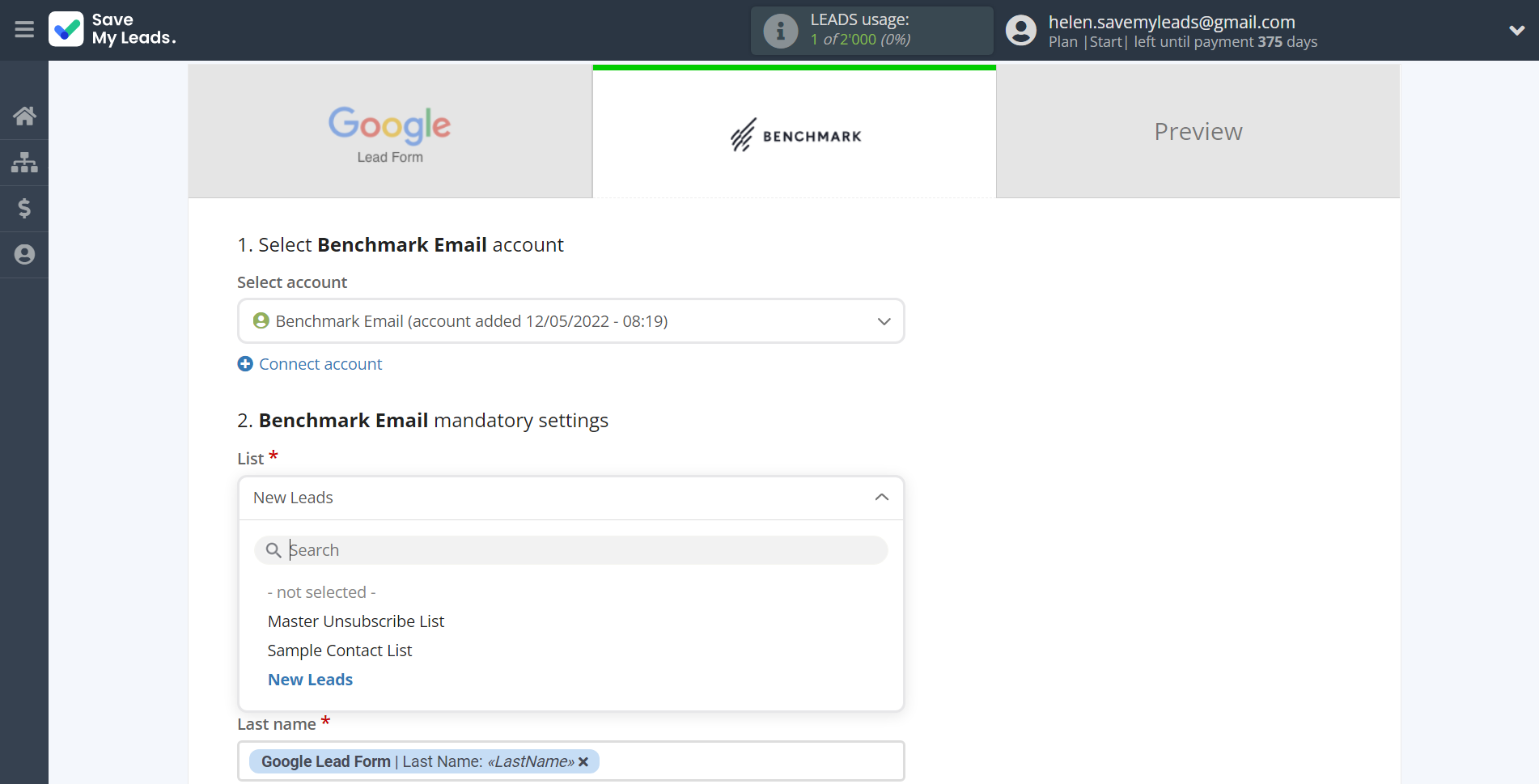Expand the account menu chevron

1517,30
